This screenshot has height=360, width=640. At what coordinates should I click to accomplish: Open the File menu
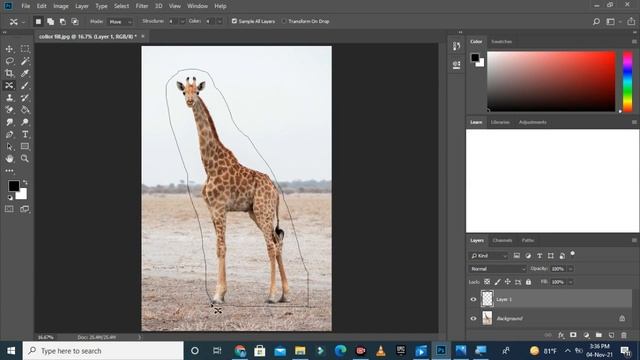coord(26,6)
